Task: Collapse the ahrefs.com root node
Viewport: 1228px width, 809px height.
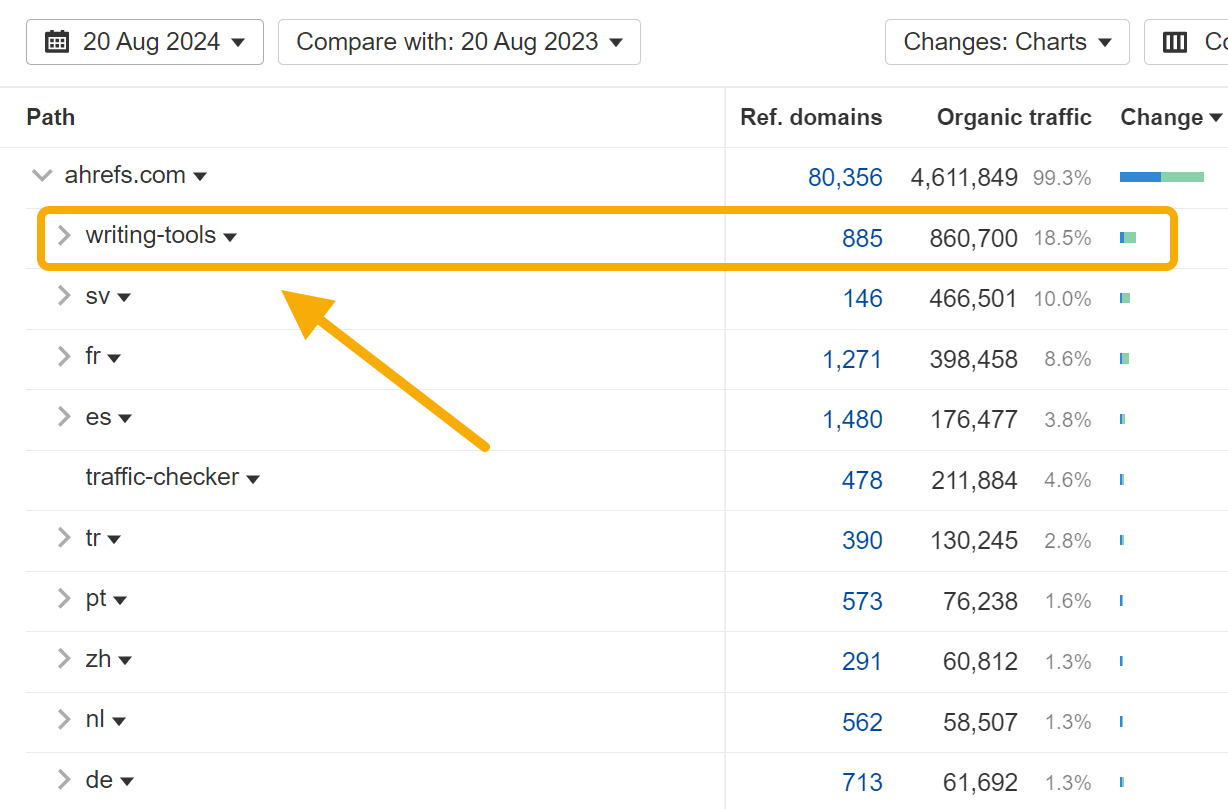Action: coord(42,174)
